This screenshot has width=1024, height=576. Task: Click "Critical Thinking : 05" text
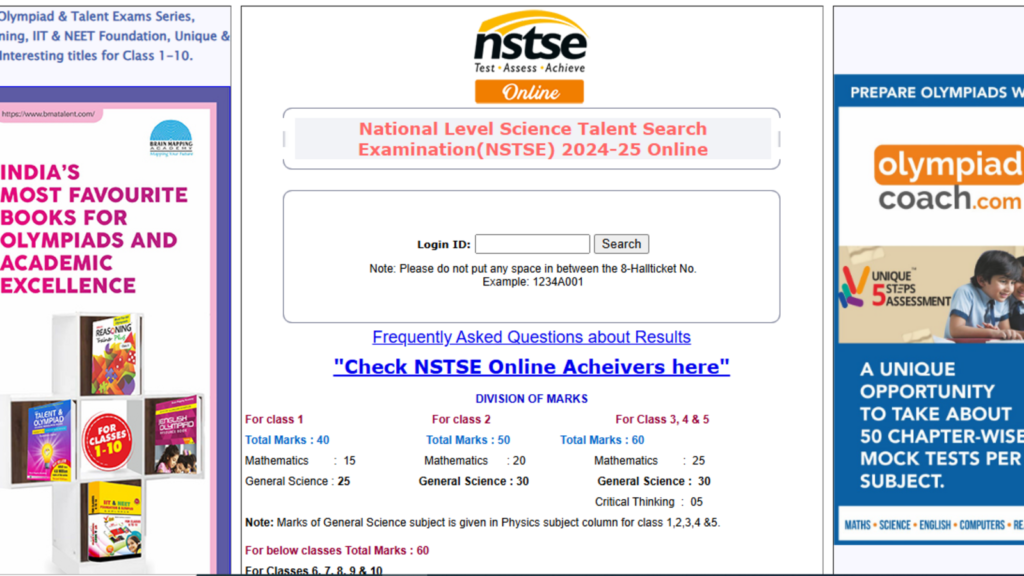[648, 502]
